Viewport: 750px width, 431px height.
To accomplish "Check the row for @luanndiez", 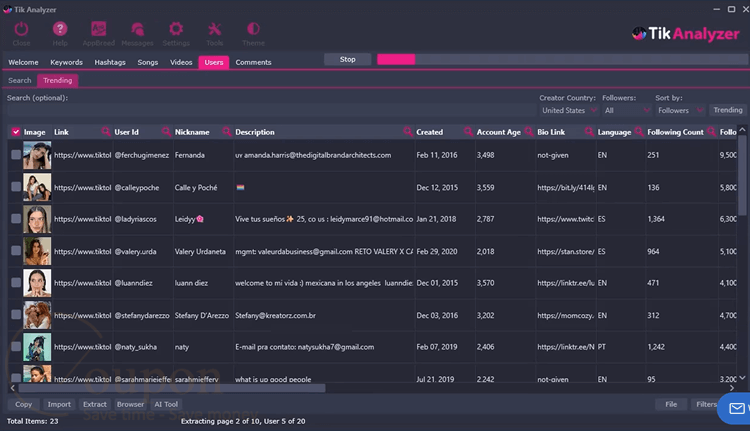I will pyautogui.click(x=16, y=282).
